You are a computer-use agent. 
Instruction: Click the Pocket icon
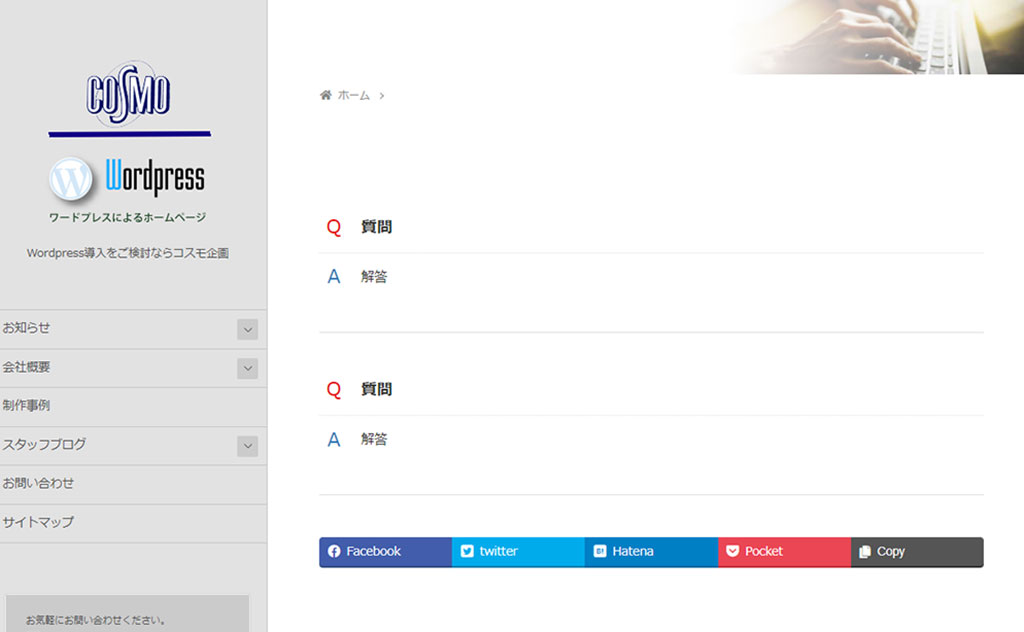click(732, 552)
